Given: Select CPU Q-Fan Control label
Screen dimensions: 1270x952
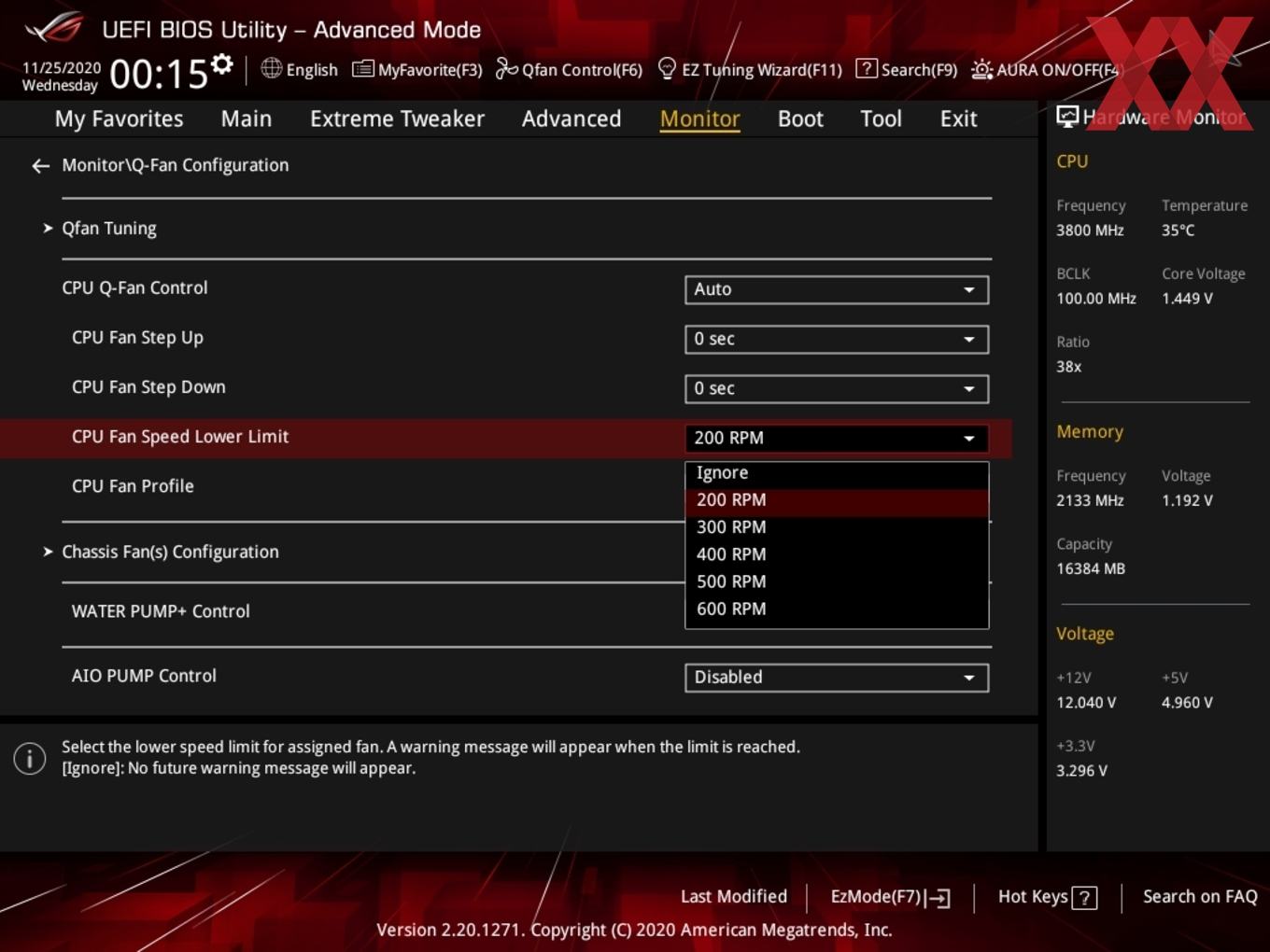Looking at the screenshot, I should [134, 288].
